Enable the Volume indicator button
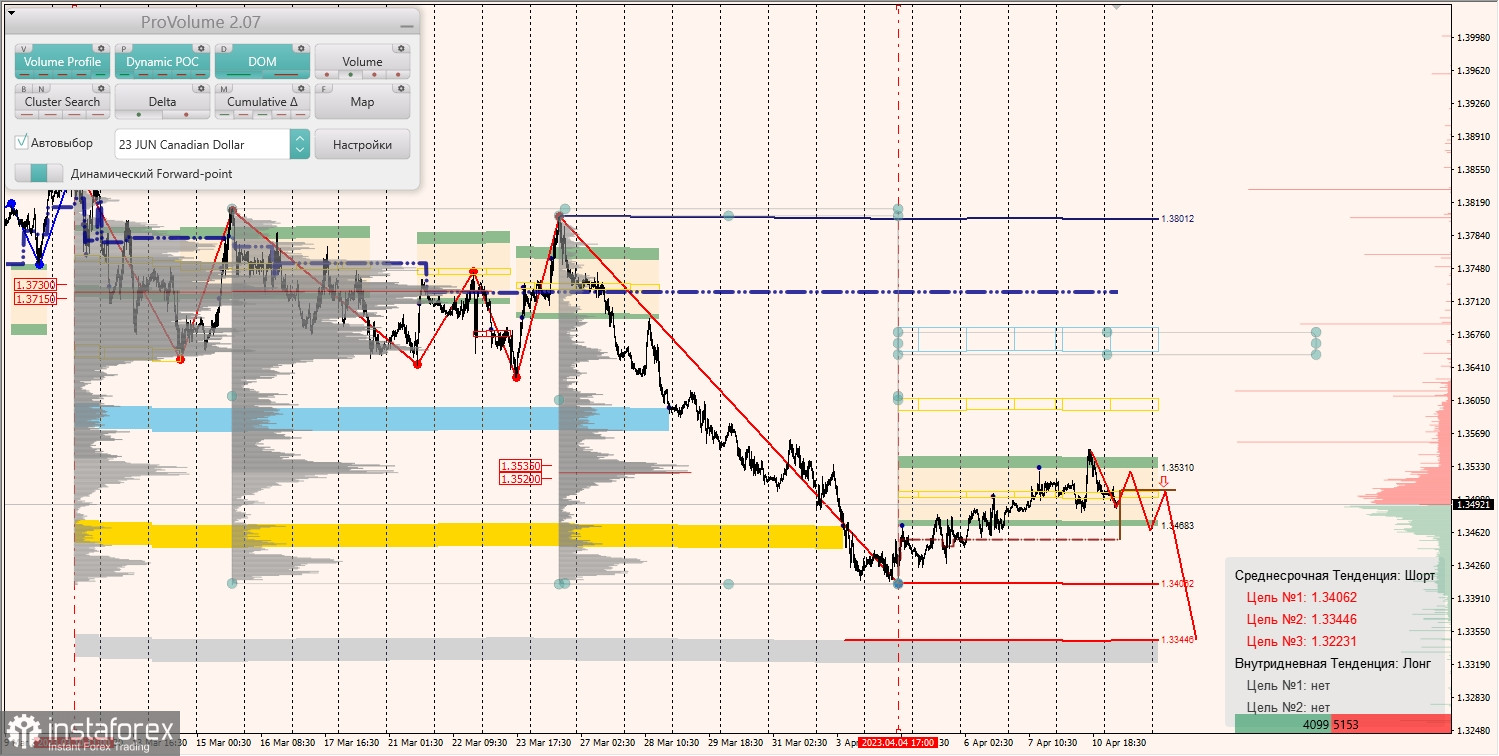Screen dimensions: 1499x756 click(x=362, y=62)
